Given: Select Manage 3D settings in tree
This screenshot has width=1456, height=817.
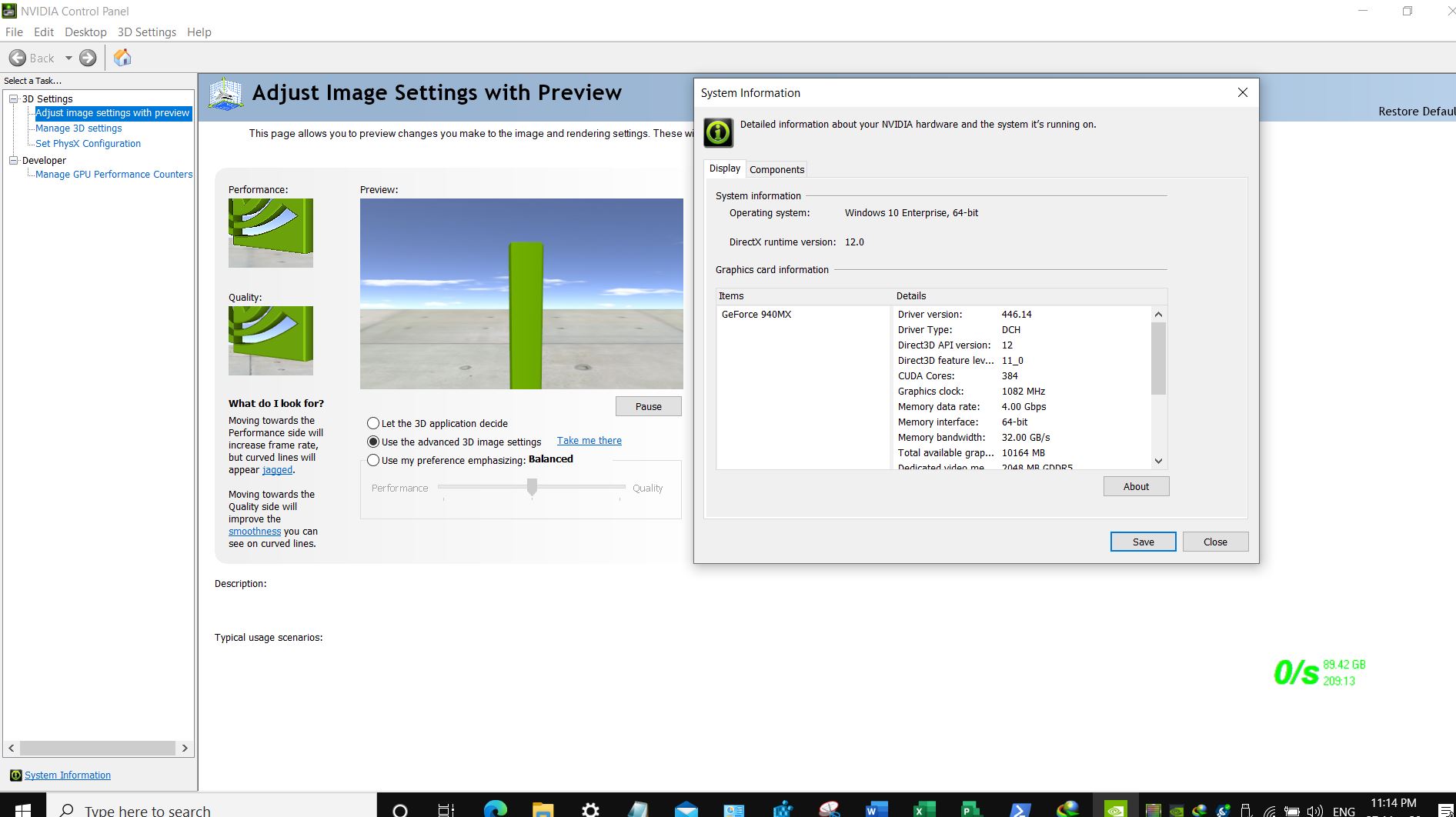Looking at the screenshot, I should coord(78,128).
